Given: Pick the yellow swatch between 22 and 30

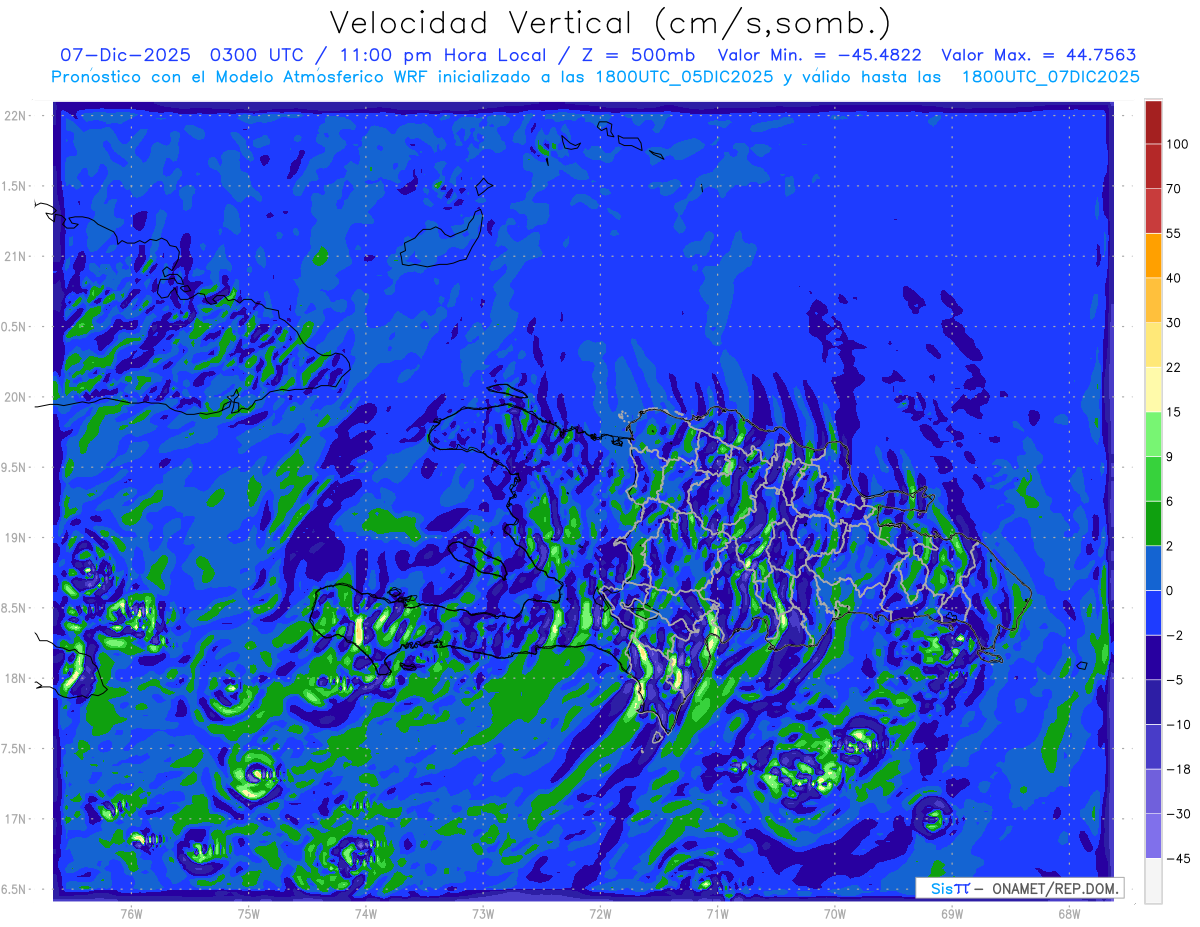Looking at the screenshot, I should coord(1153,345).
